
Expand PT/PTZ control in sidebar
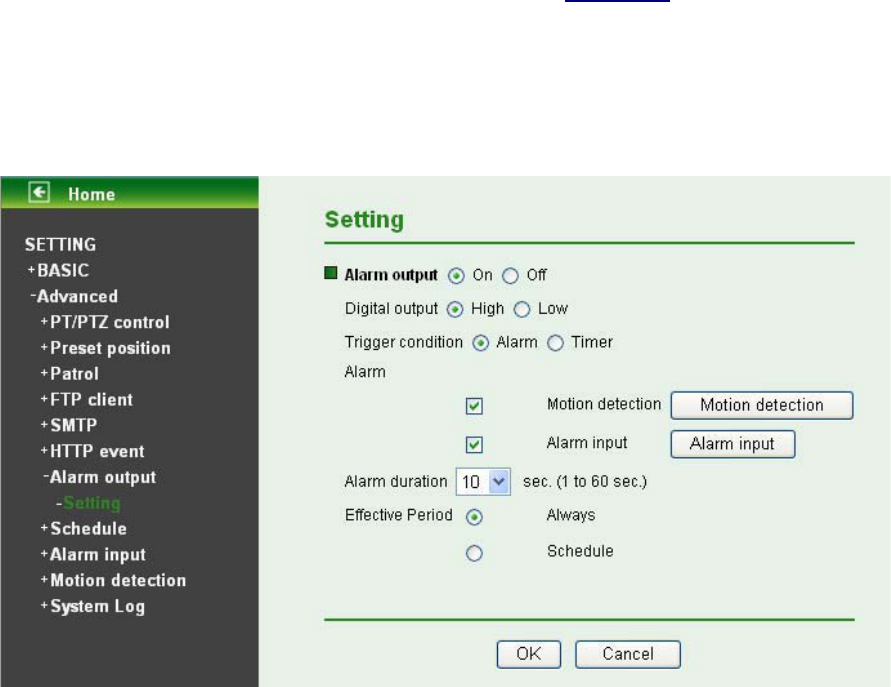tap(105, 322)
